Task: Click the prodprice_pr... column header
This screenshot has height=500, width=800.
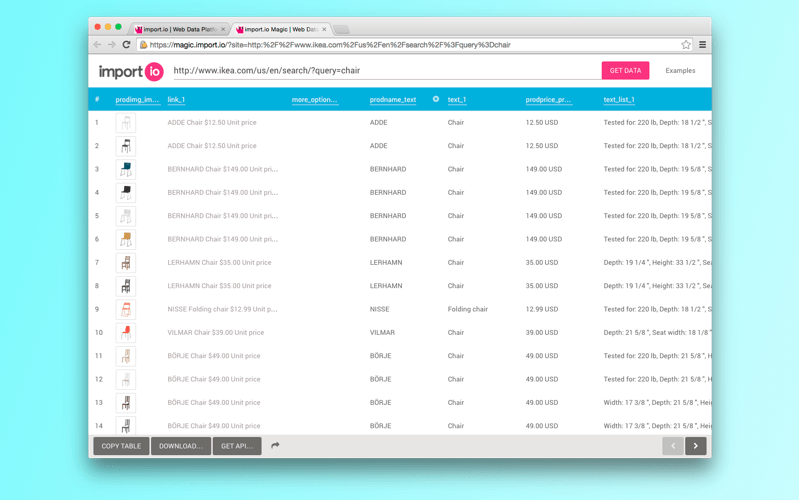Action: [x=548, y=99]
